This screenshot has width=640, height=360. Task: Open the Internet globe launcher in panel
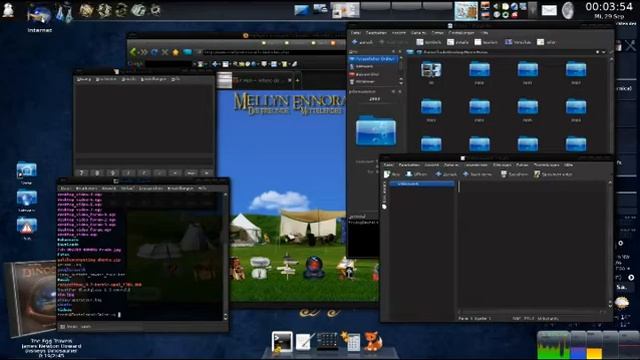coord(39,16)
